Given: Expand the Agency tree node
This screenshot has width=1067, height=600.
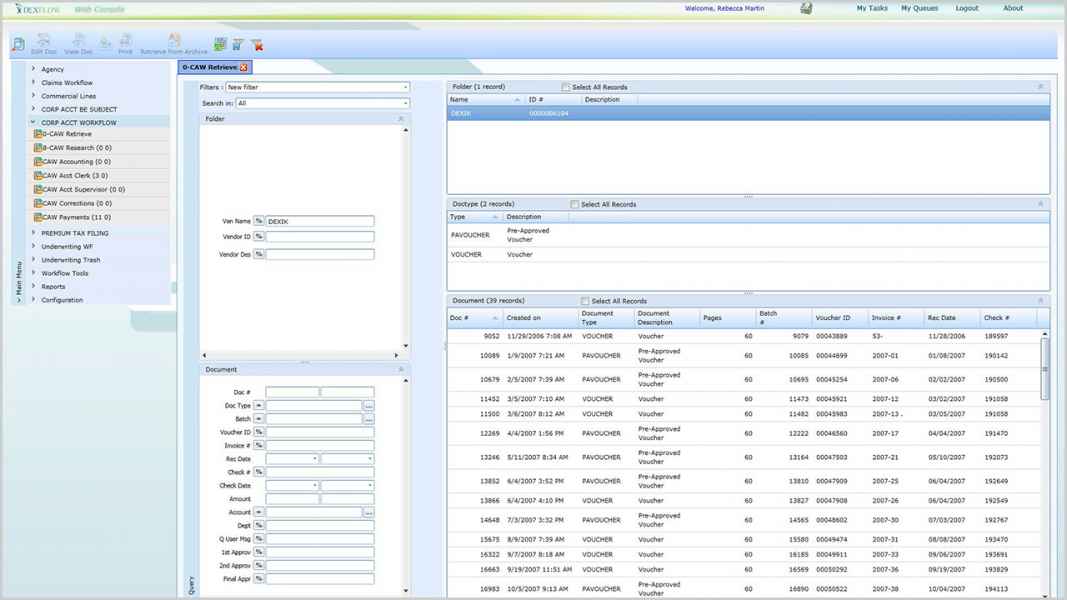Looking at the screenshot, I should click(x=33, y=69).
